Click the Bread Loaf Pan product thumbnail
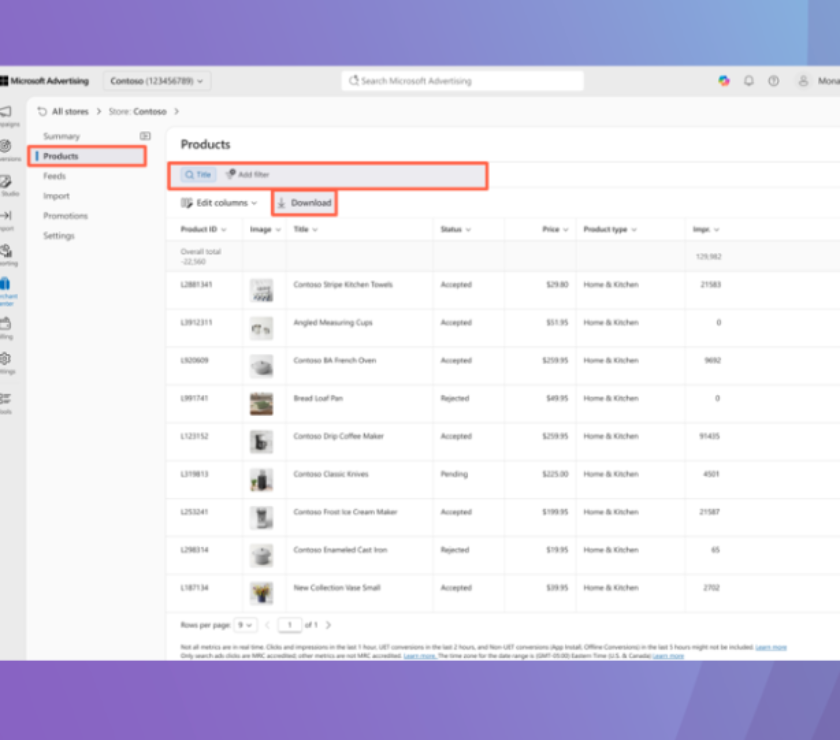840x740 pixels. 261,404
